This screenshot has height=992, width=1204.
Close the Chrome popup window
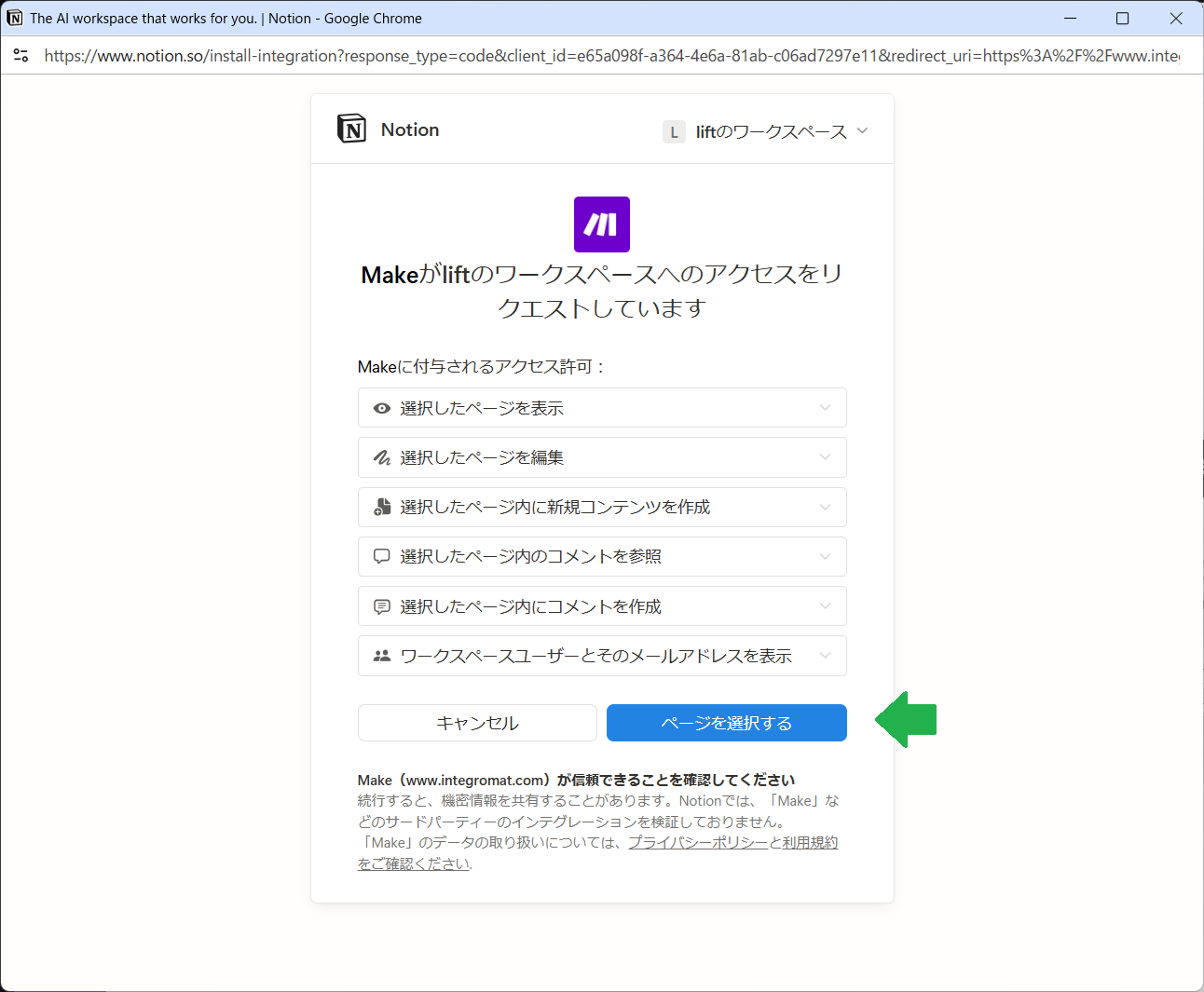pos(1176,19)
